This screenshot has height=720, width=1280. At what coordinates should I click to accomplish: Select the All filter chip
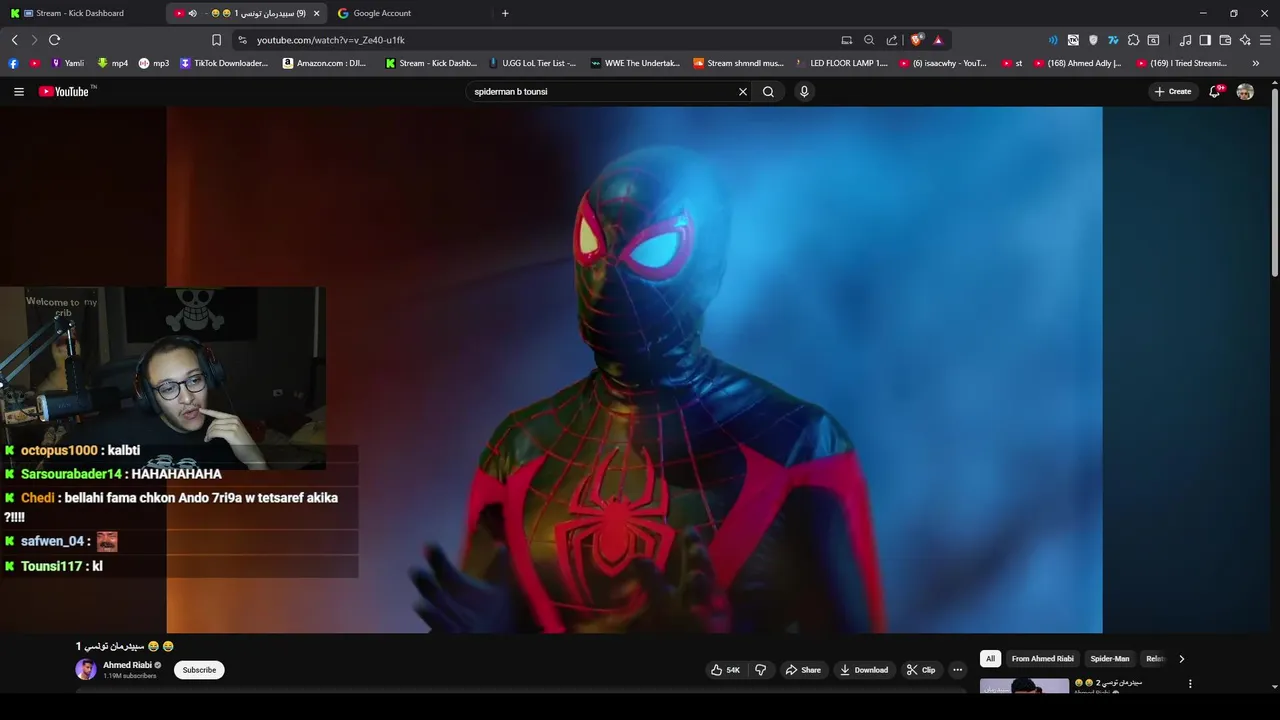click(990, 659)
